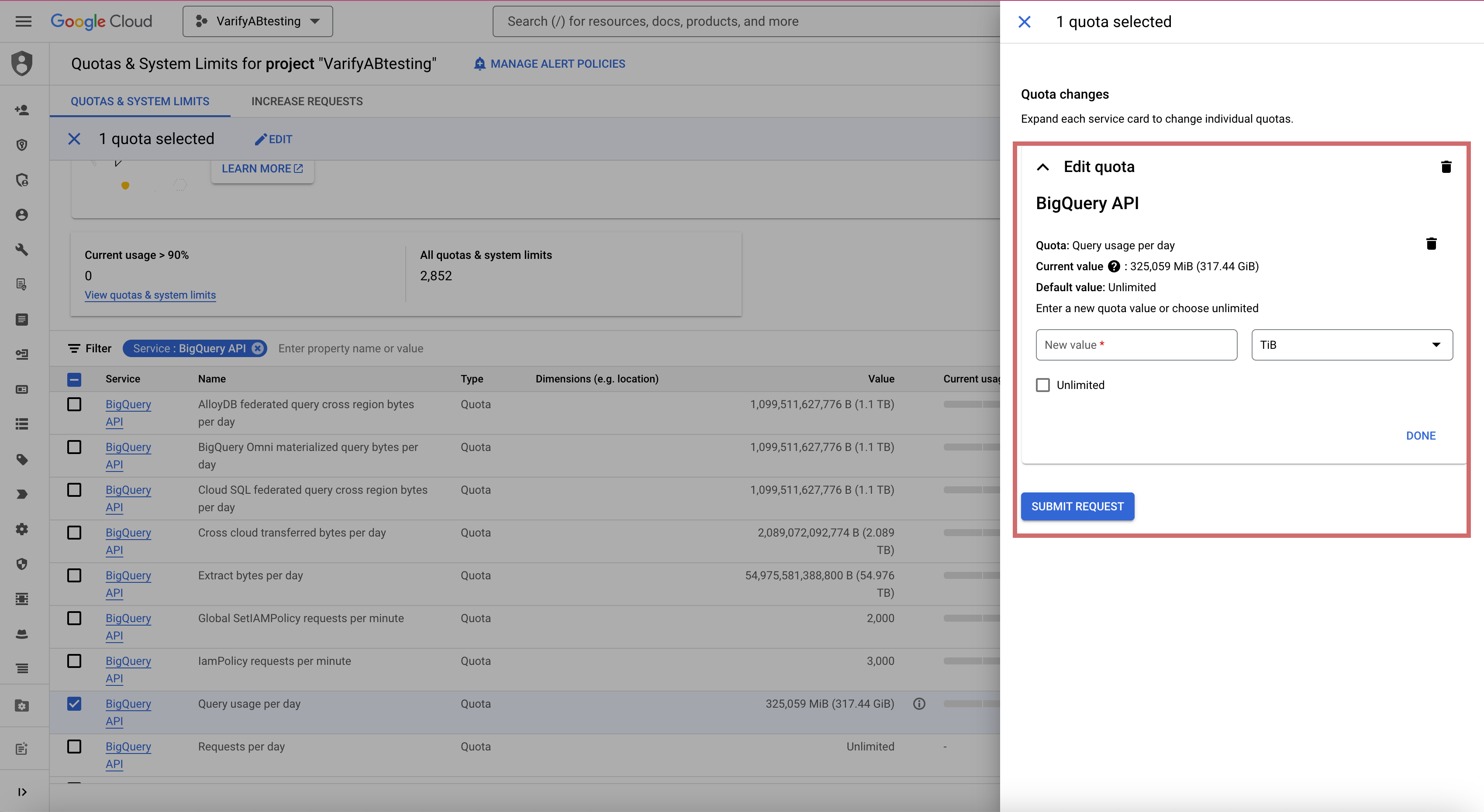Check the Cloud SQL federated query row checkbox
The height and width of the screenshot is (812, 1484).
[x=74, y=489]
